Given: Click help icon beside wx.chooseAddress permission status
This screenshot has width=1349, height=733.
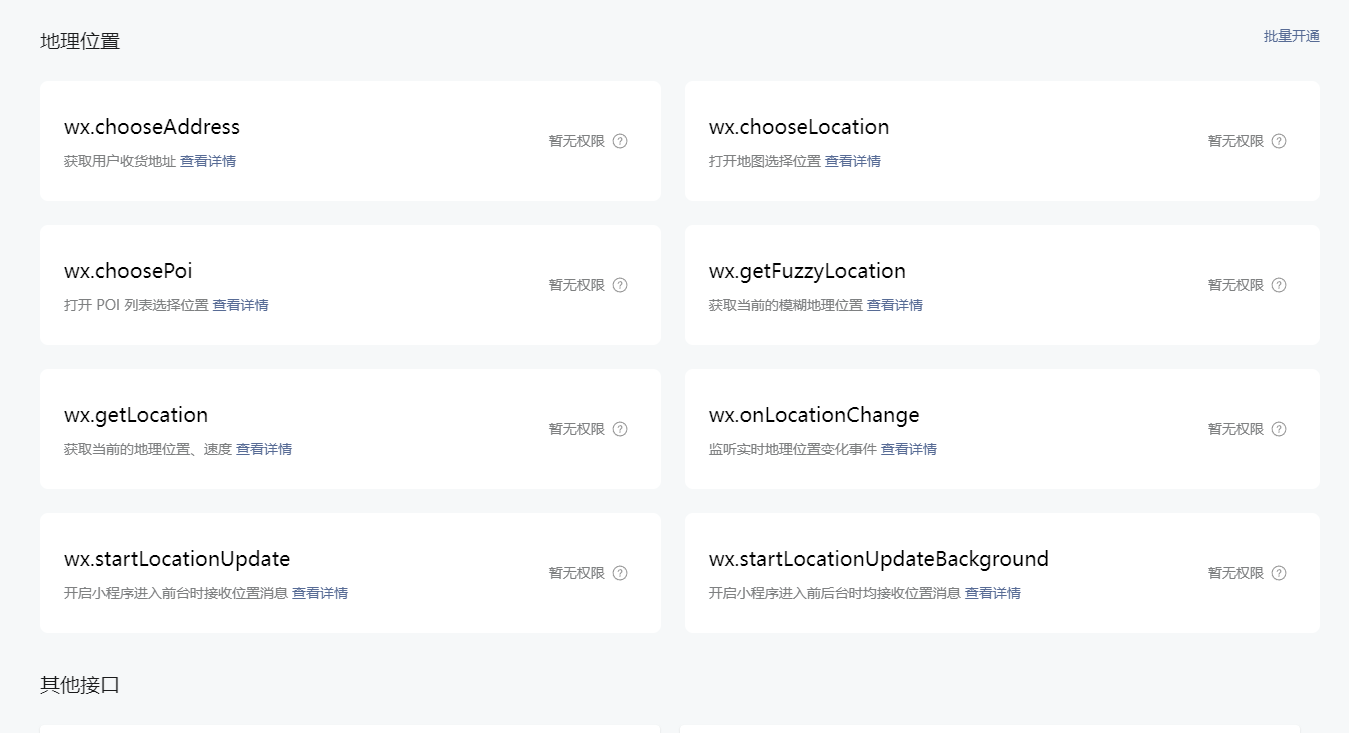Looking at the screenshot, I should [x=620, y=141].
